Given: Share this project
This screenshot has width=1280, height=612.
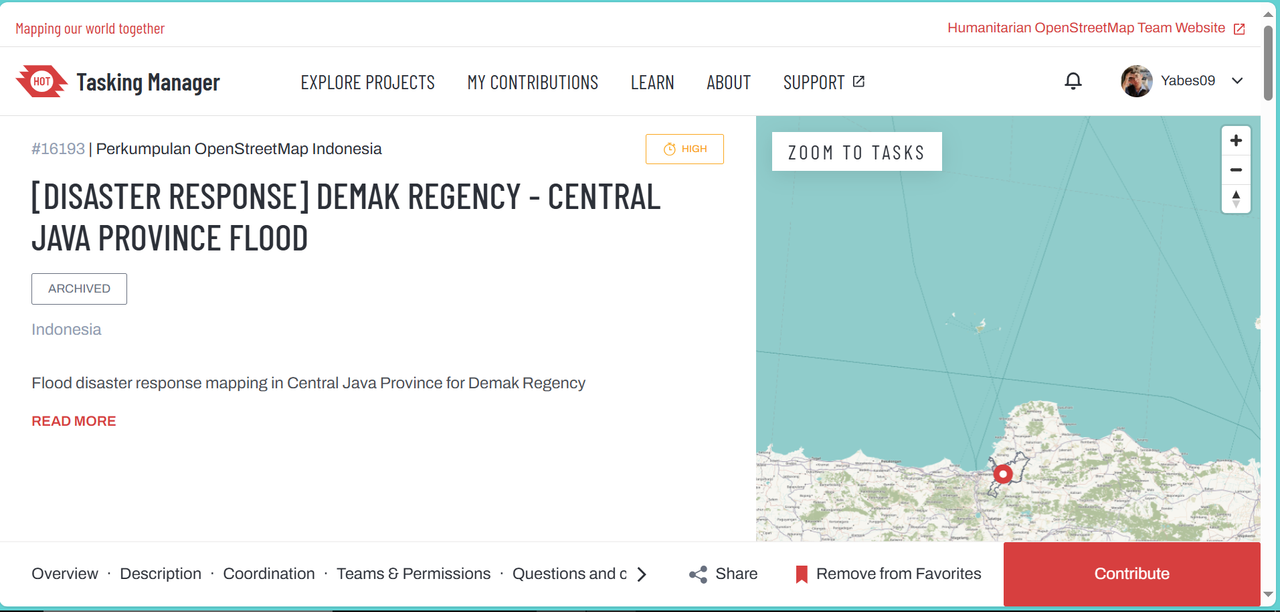Looking at the screenshot, I should coord(723,574).
